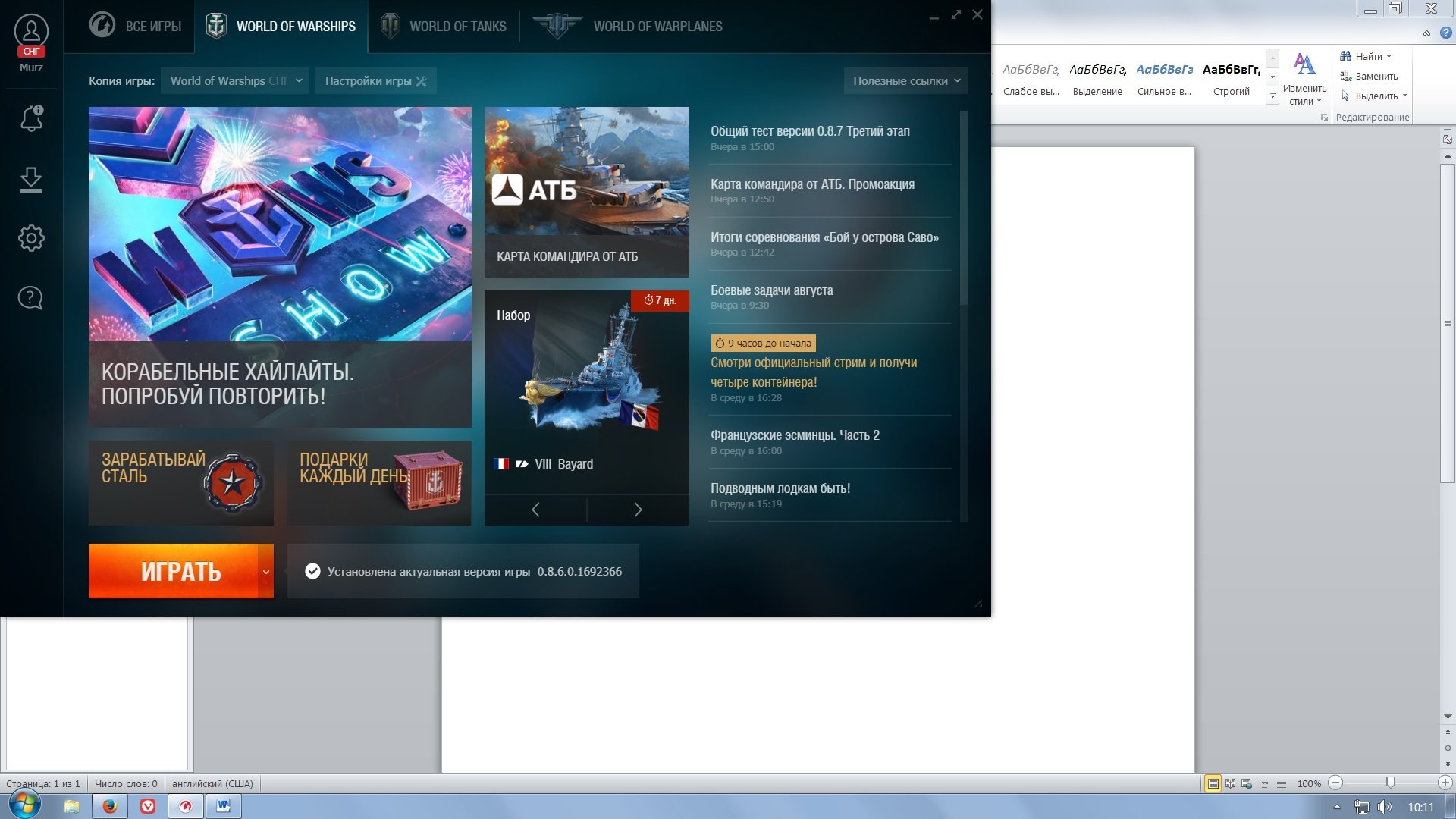The height and width of the screenshot is (819, 1456).
Task: Open the 100% zoom level dialog in Word
Action: coord(1309,783)
